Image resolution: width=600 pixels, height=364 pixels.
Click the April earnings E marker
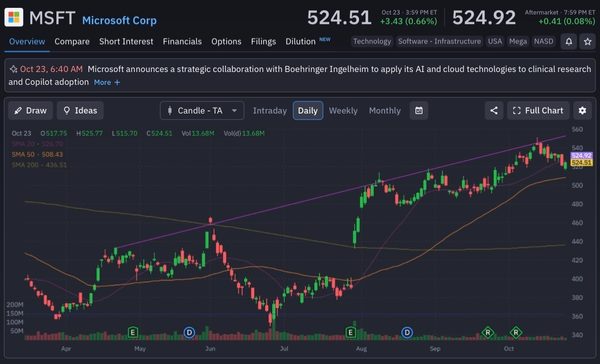coord(133,332)
